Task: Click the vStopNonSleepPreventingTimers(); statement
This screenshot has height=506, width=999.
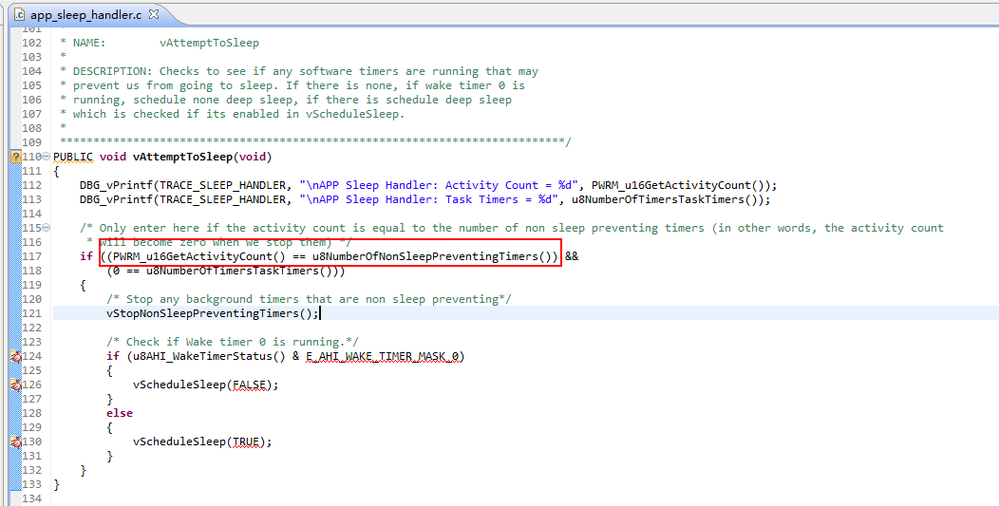Action: tap(212, 314)
